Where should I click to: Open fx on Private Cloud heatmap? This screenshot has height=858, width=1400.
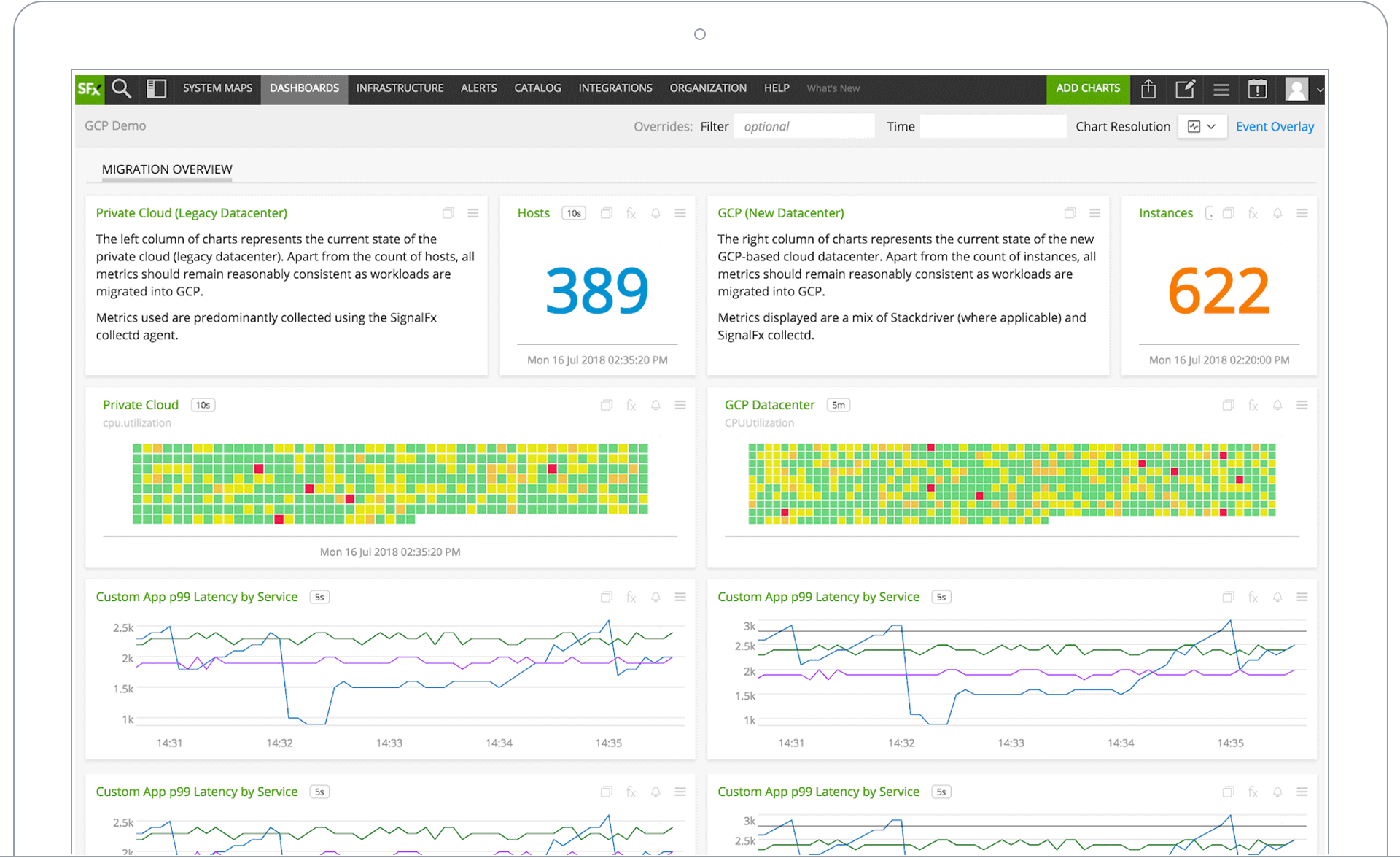(x=631, y=405)
